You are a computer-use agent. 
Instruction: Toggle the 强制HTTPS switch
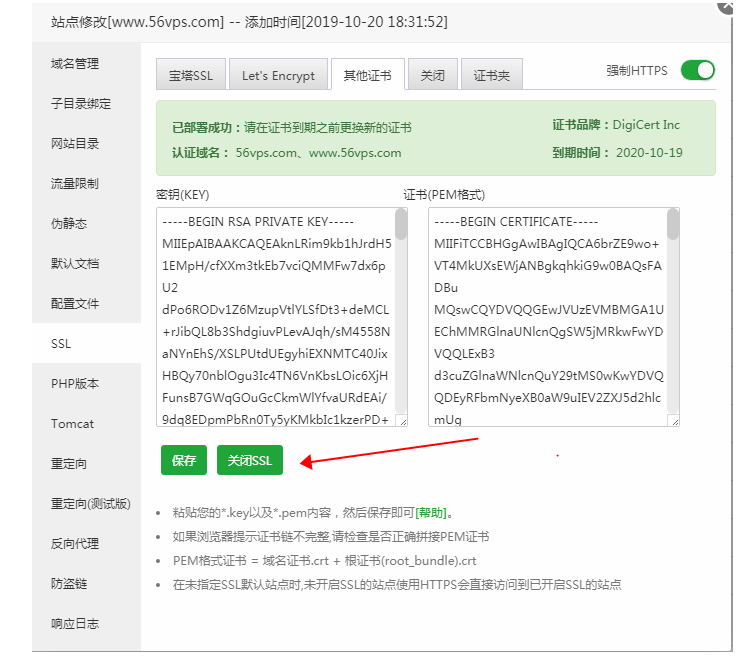point(697,70)
